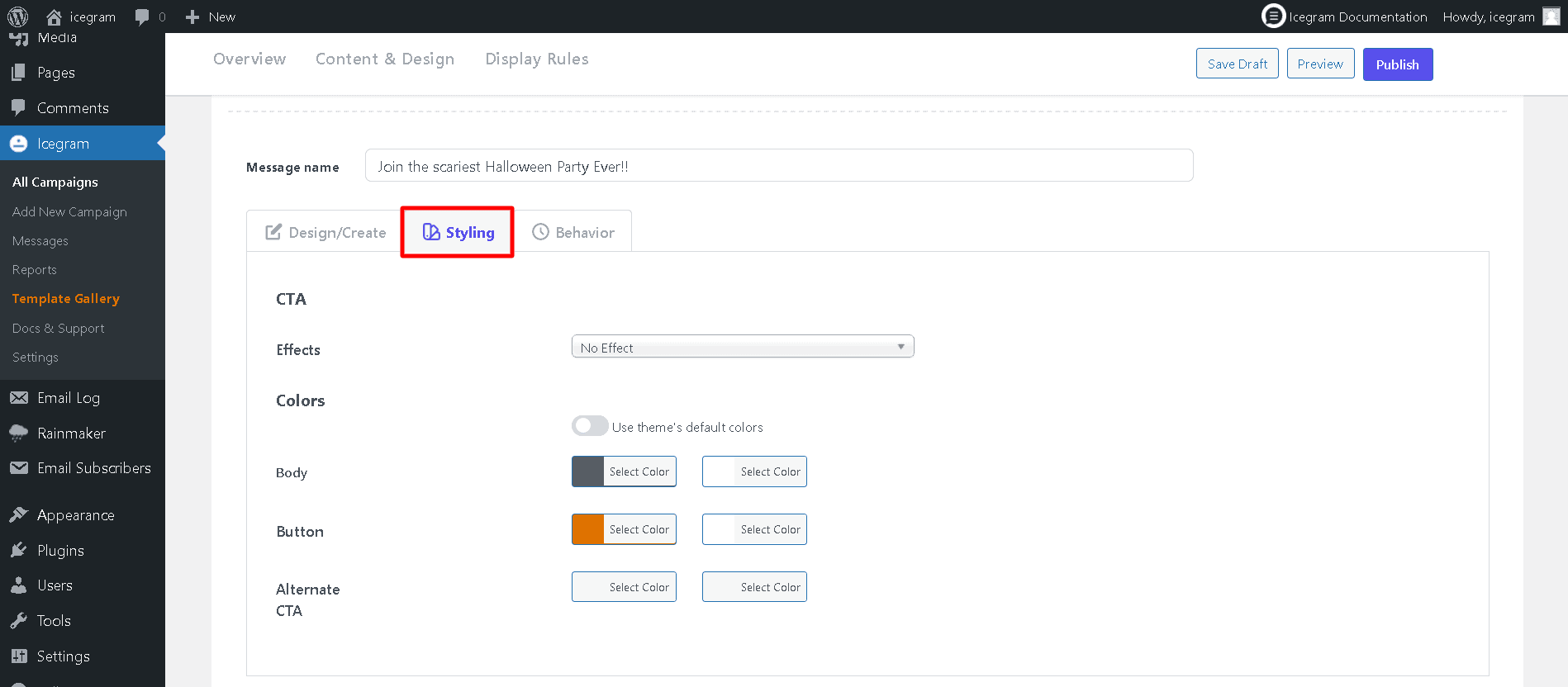Switch to the Display Rules tab
Viewport: 1568px width, 687px height.
537,59
